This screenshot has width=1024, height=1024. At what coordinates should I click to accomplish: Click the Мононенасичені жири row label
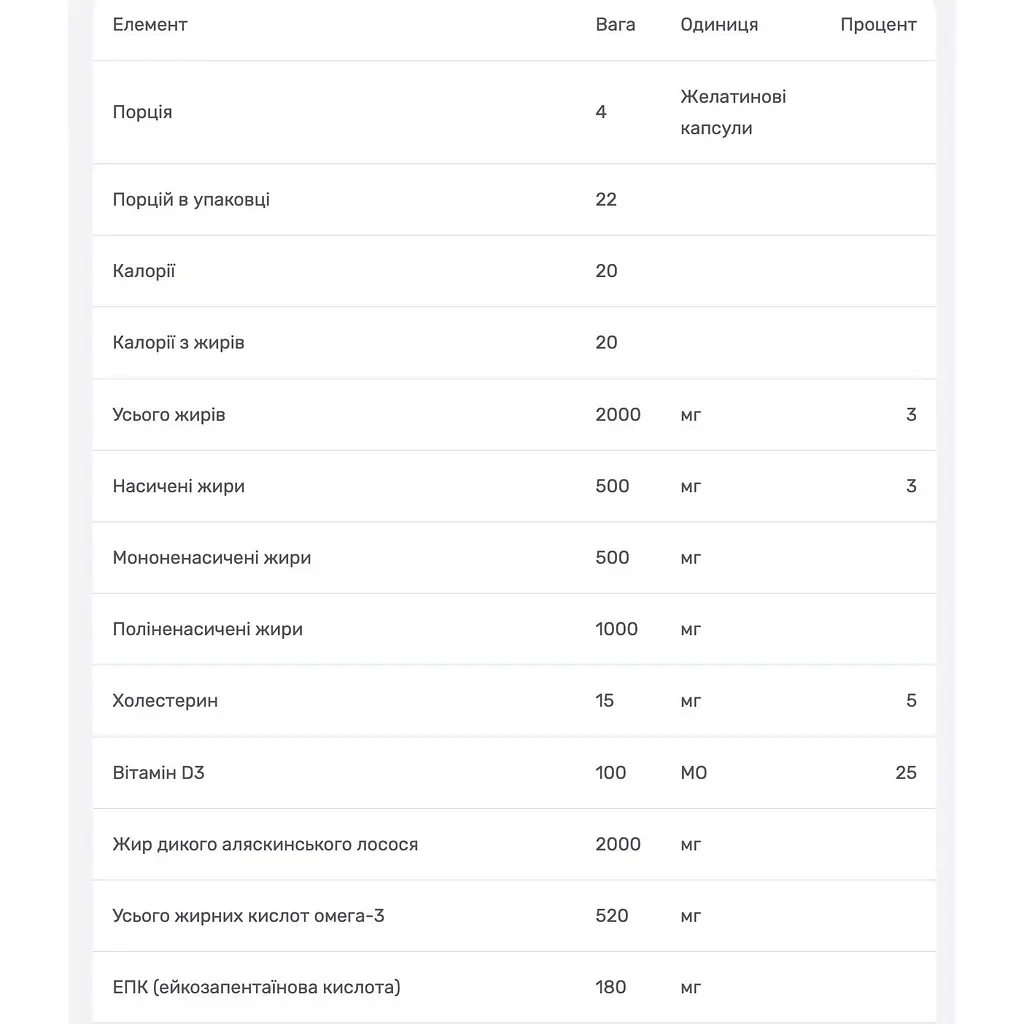click(212, 558)
